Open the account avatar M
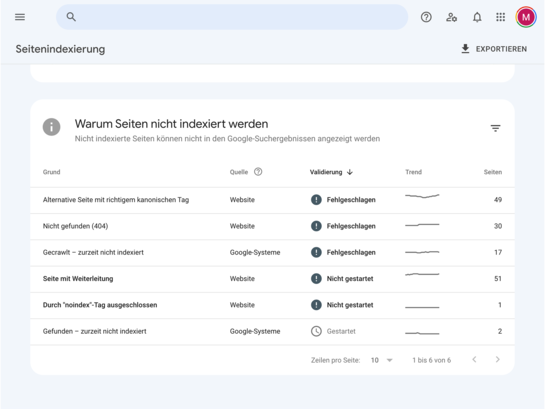Image resolution: width=545 pixels, height=409 pixels. [526, 17]
